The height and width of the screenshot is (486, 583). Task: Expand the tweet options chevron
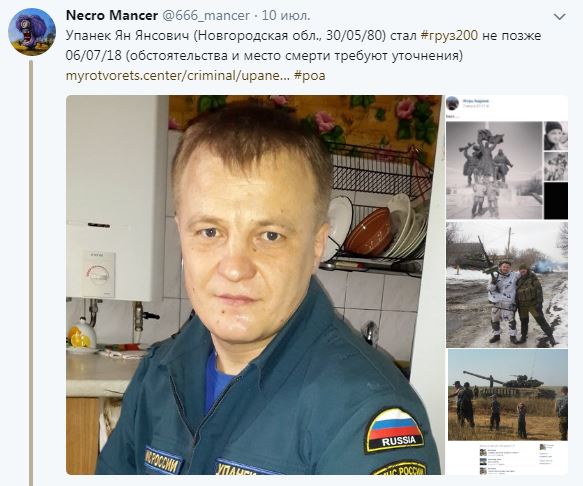coord(560,17)
